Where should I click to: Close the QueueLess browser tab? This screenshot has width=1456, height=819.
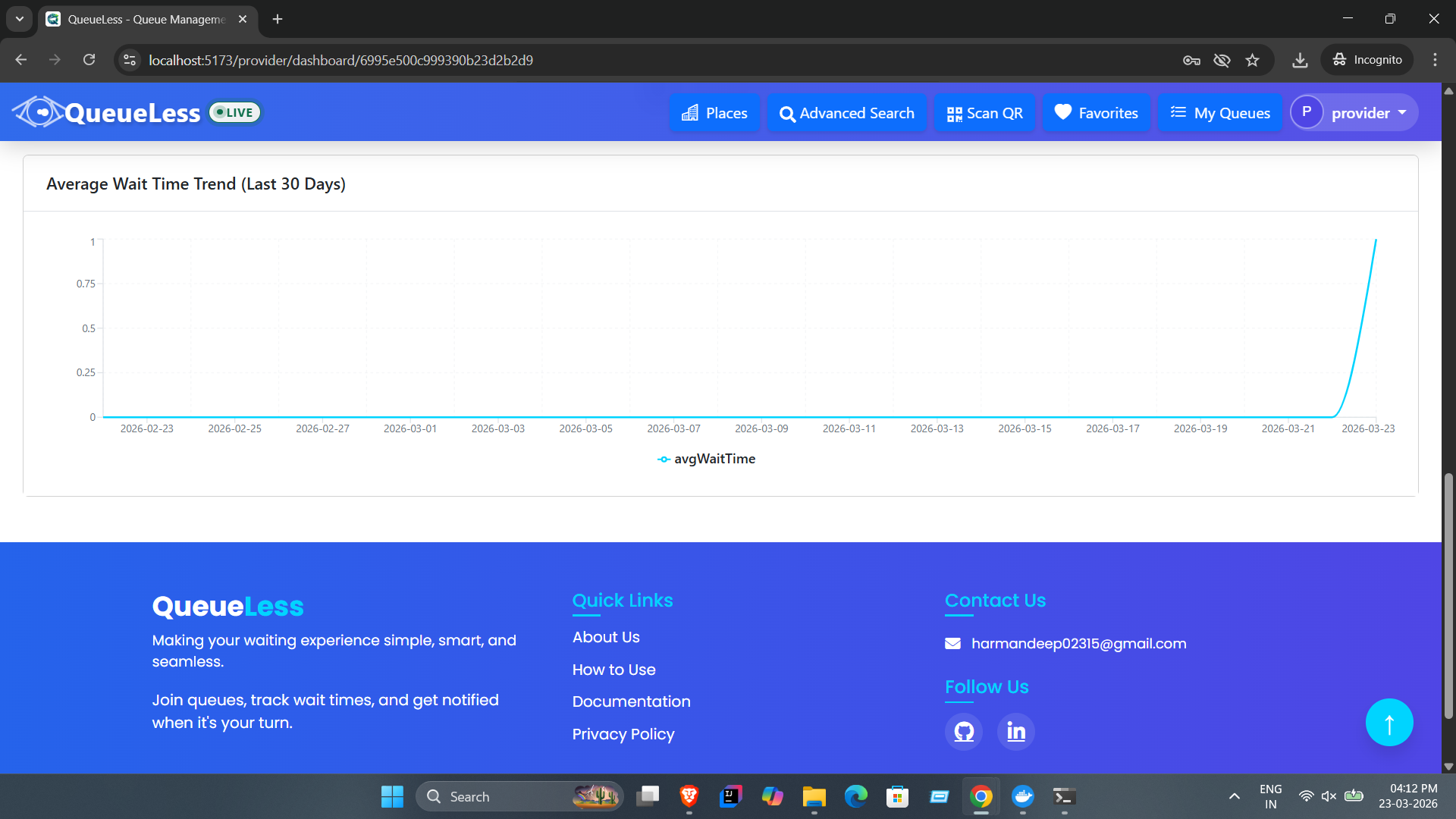click(x=243, y=19)
